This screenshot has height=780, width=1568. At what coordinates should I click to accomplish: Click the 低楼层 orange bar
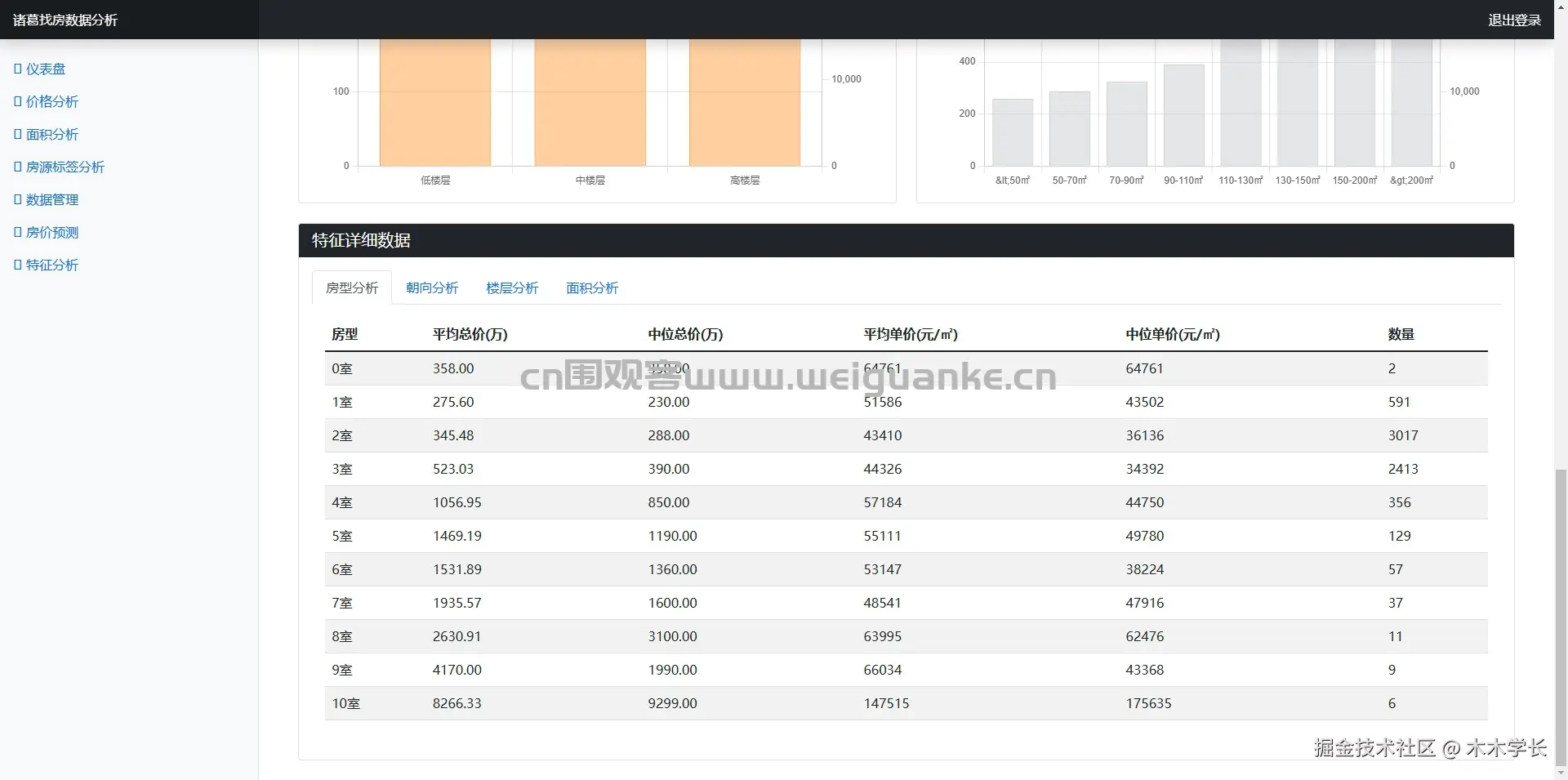pos(435,102)
